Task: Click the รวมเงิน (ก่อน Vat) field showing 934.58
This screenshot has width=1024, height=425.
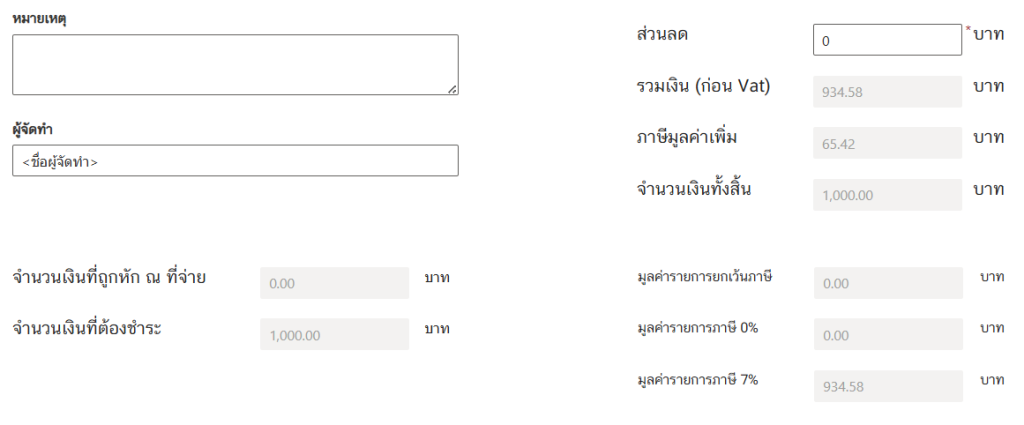Action: pyautogui.click(x=888, y=91)
